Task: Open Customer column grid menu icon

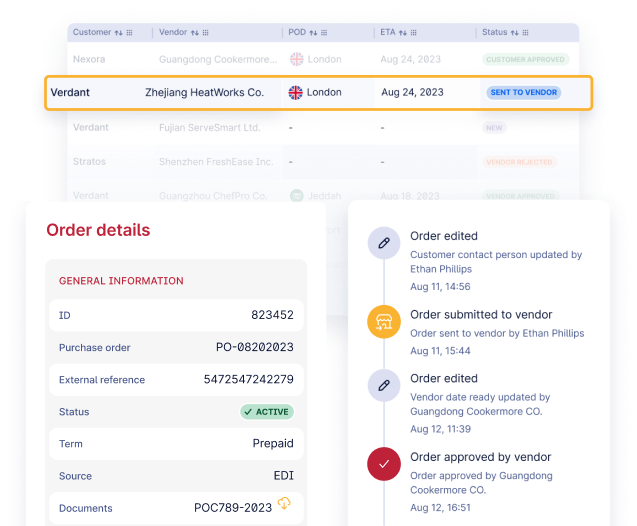Action: (x=129, y=33)
